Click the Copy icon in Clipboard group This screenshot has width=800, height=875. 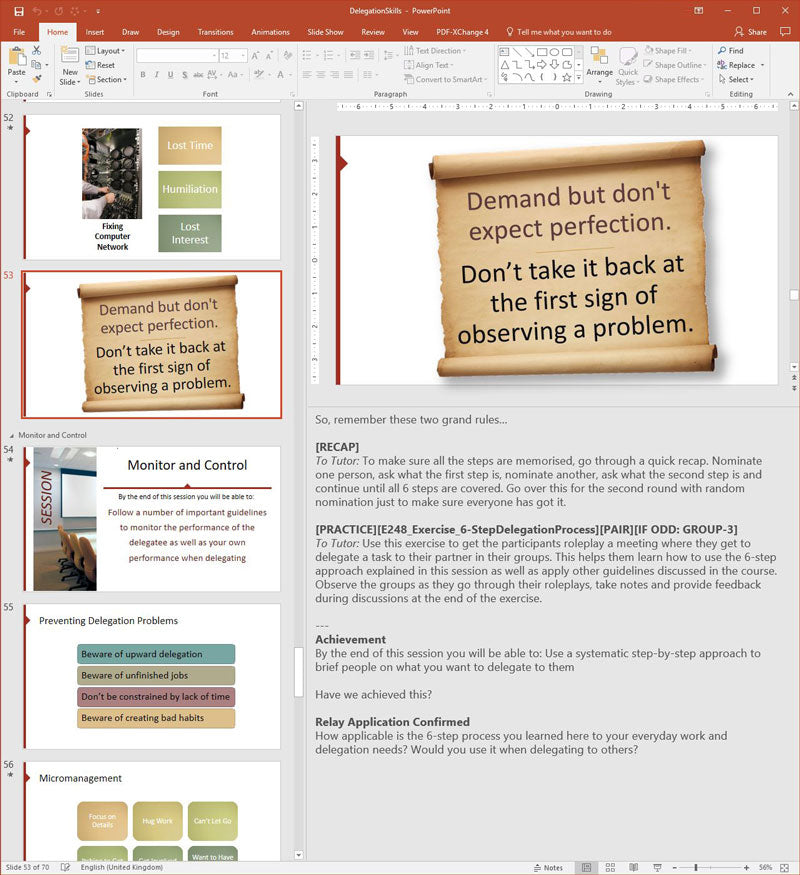(36, 65)
